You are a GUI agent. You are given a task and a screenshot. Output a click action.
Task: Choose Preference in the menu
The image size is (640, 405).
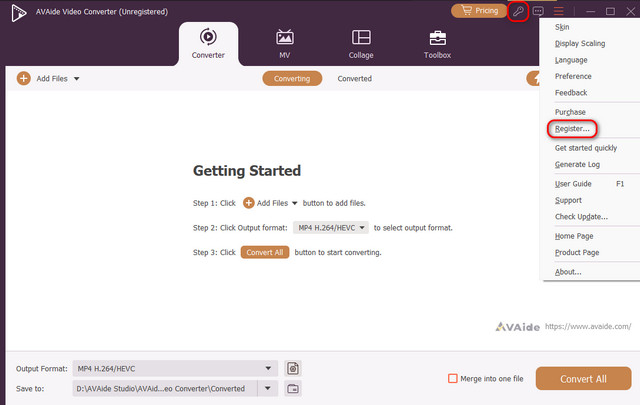[x=573, y=76]
